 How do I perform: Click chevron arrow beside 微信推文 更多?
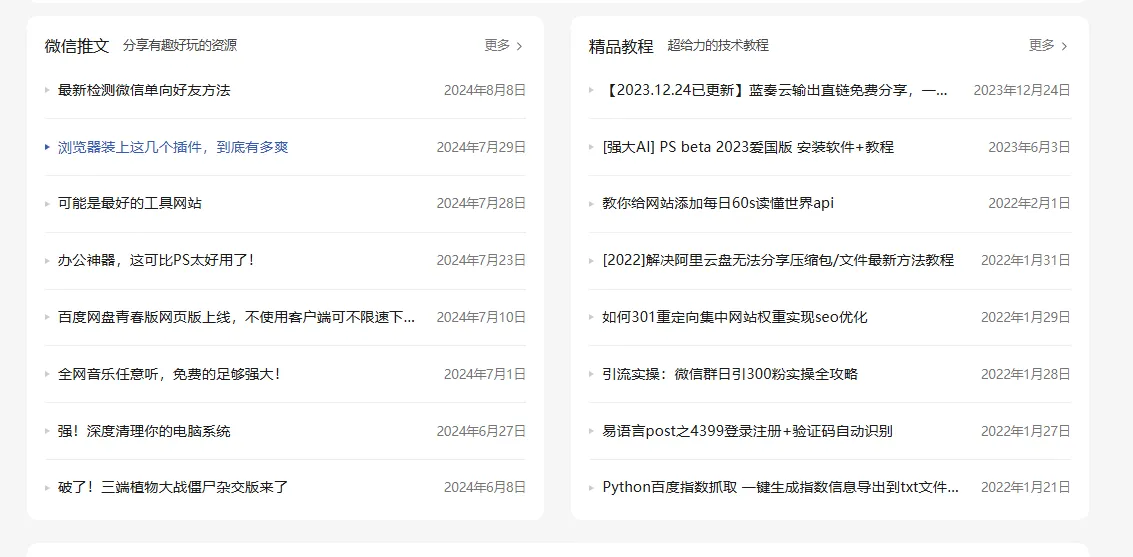coord(520,46)
